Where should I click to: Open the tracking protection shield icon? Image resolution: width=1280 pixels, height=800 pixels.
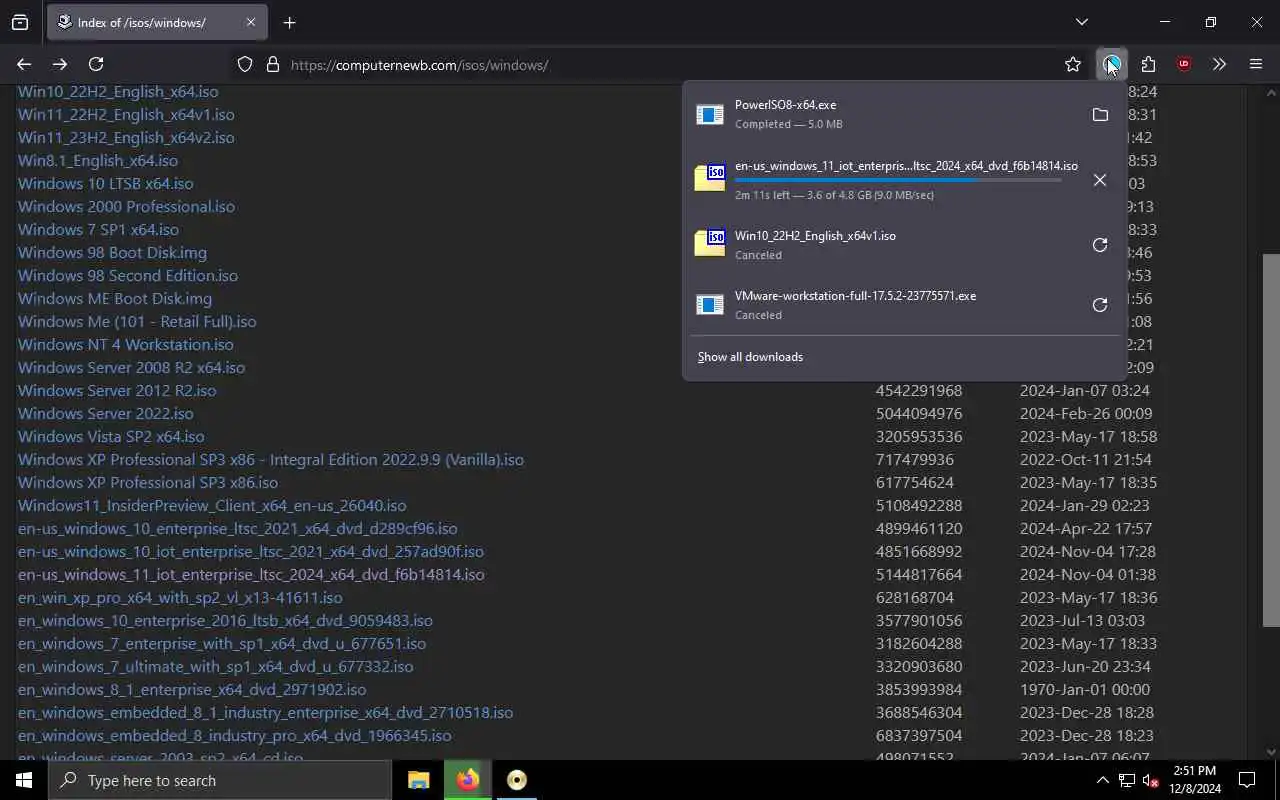pyautogui.click(x=245, y=64)
